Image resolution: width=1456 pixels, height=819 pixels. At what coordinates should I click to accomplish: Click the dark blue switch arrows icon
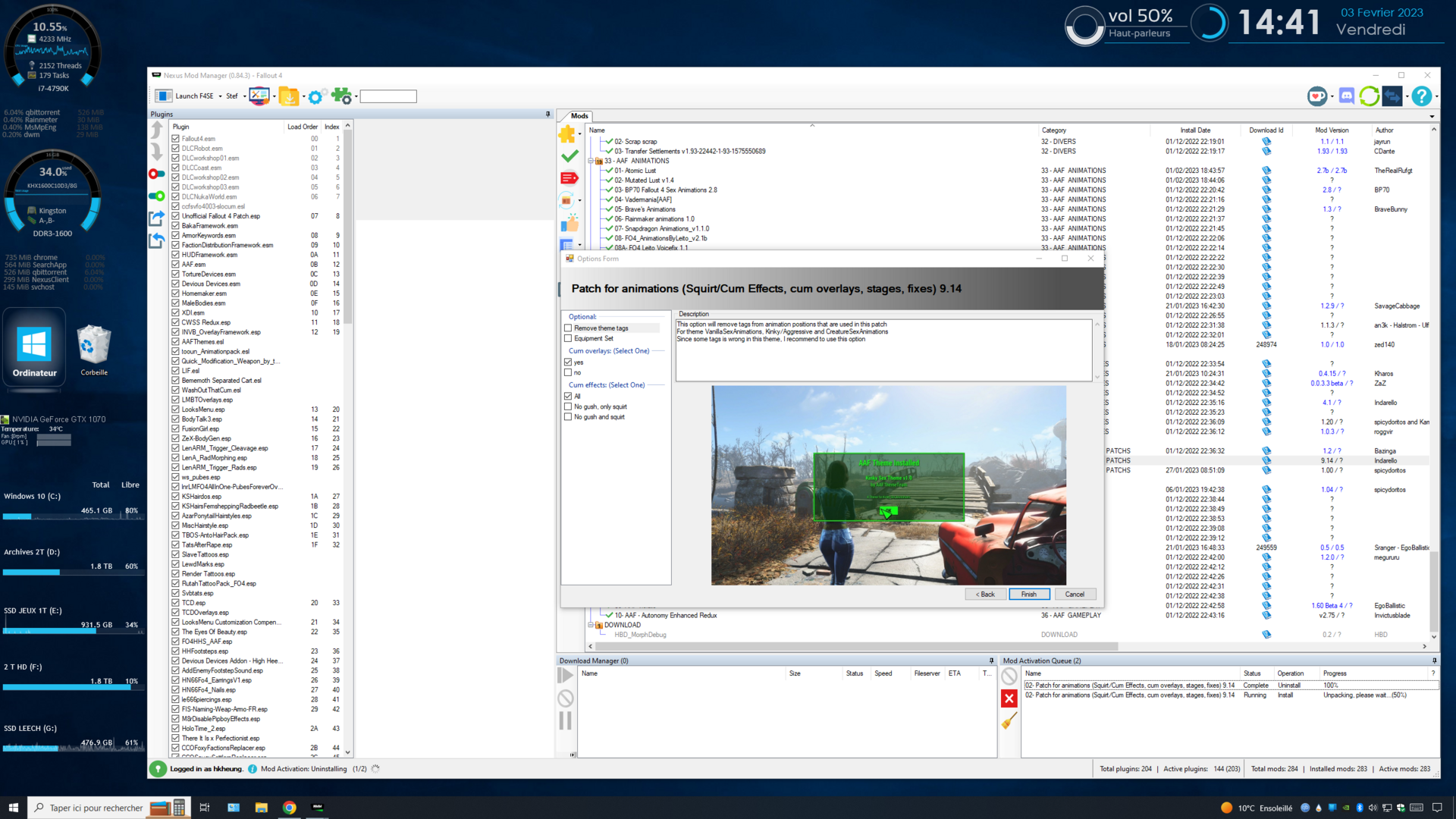click(1392, 96)
